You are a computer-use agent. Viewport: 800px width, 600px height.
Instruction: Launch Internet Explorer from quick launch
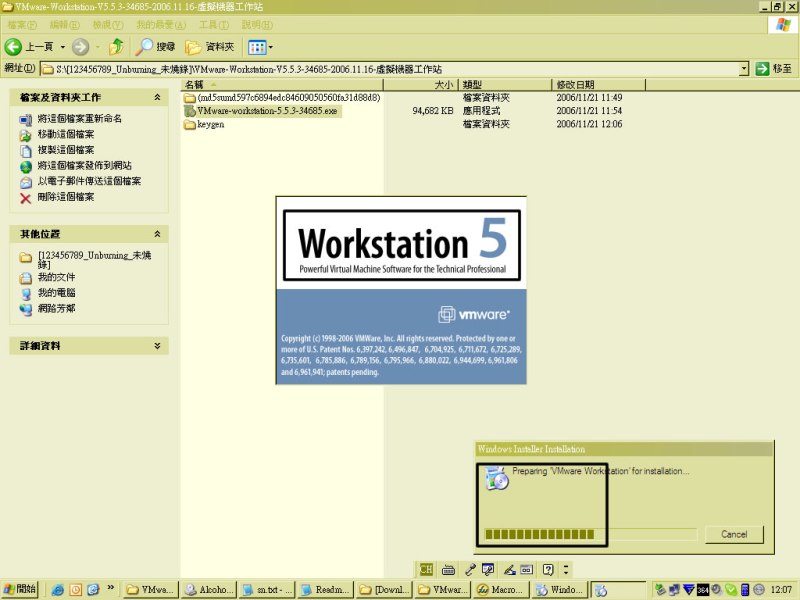tap(57, 590)
